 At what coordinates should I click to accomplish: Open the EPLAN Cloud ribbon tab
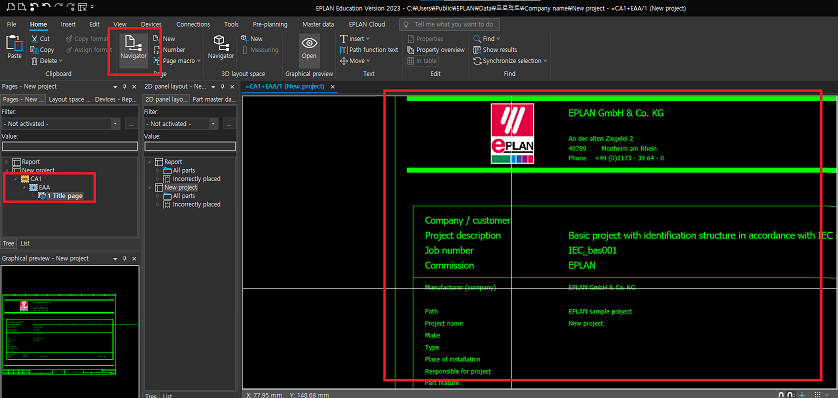click(367, 25)
